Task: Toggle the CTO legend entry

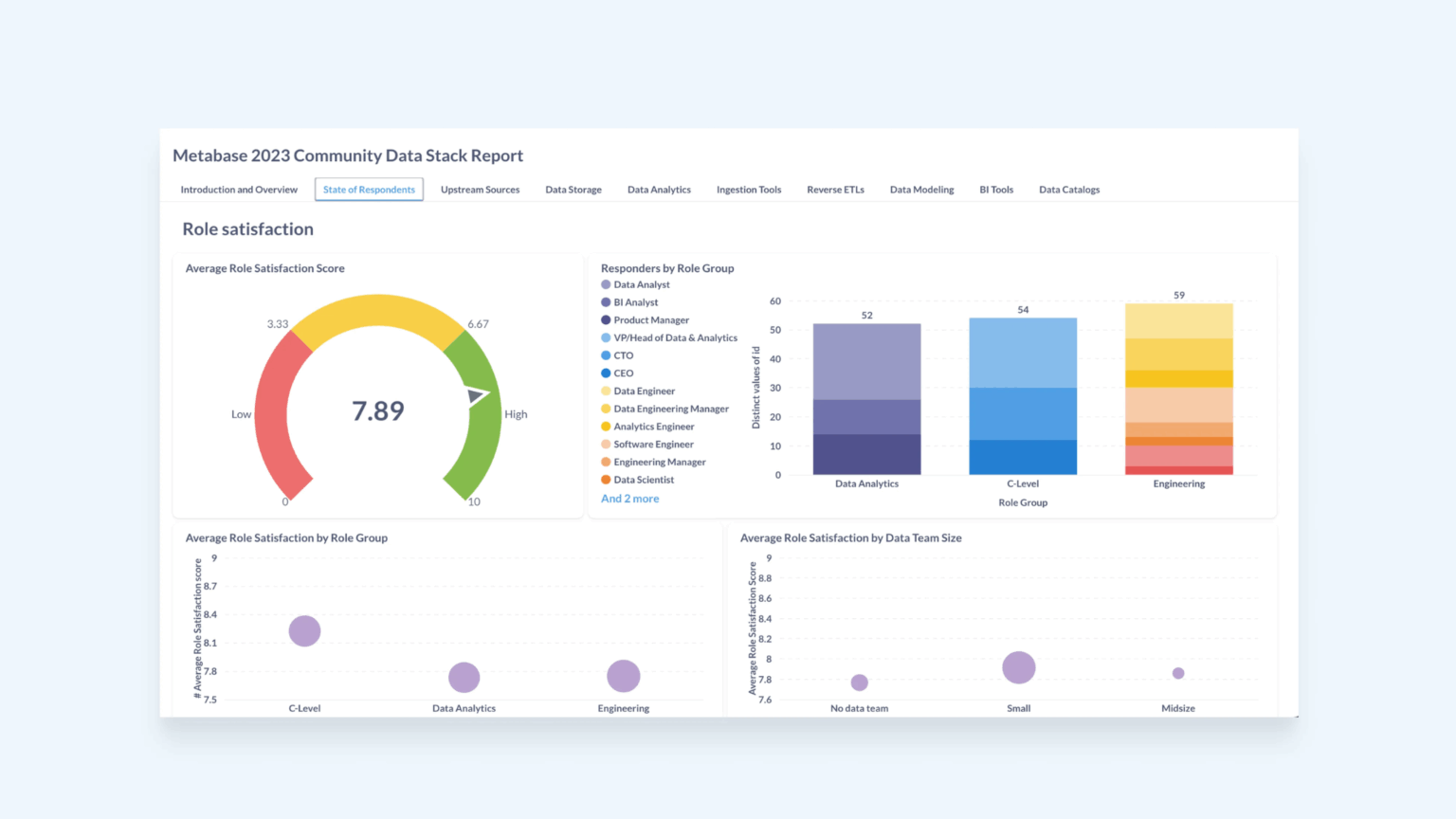Action: point(617,355)
